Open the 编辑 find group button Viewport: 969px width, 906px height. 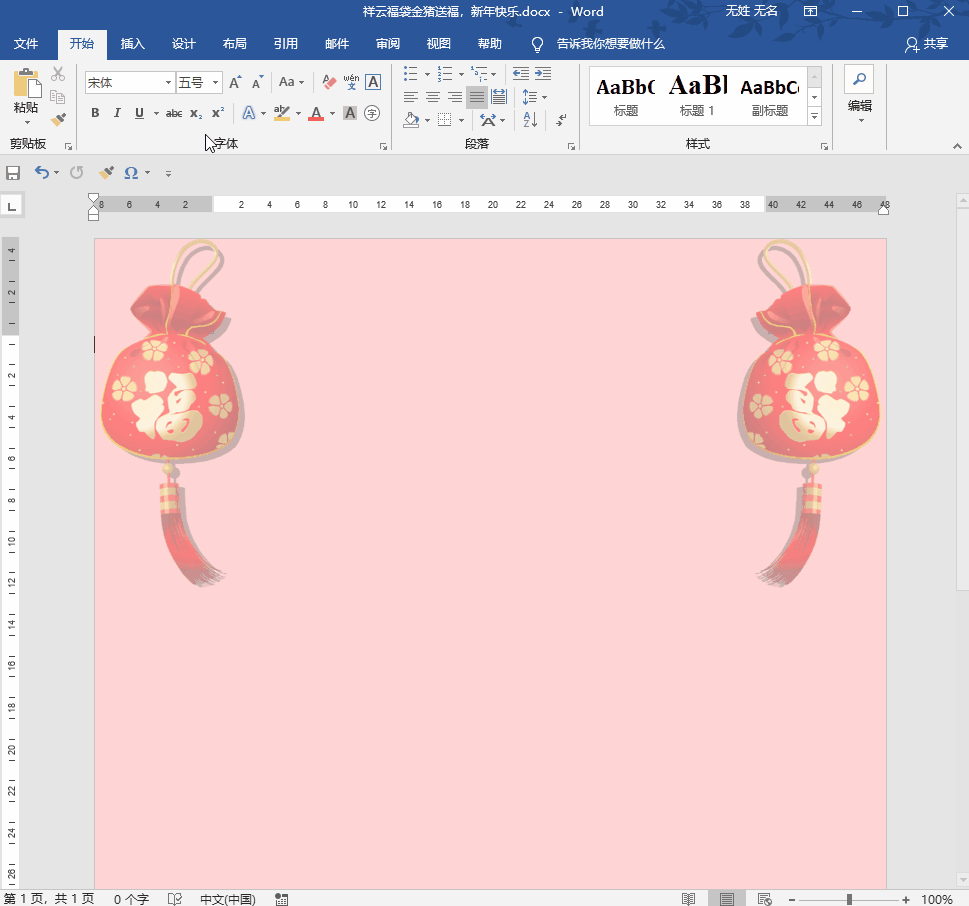click(859, 95)
